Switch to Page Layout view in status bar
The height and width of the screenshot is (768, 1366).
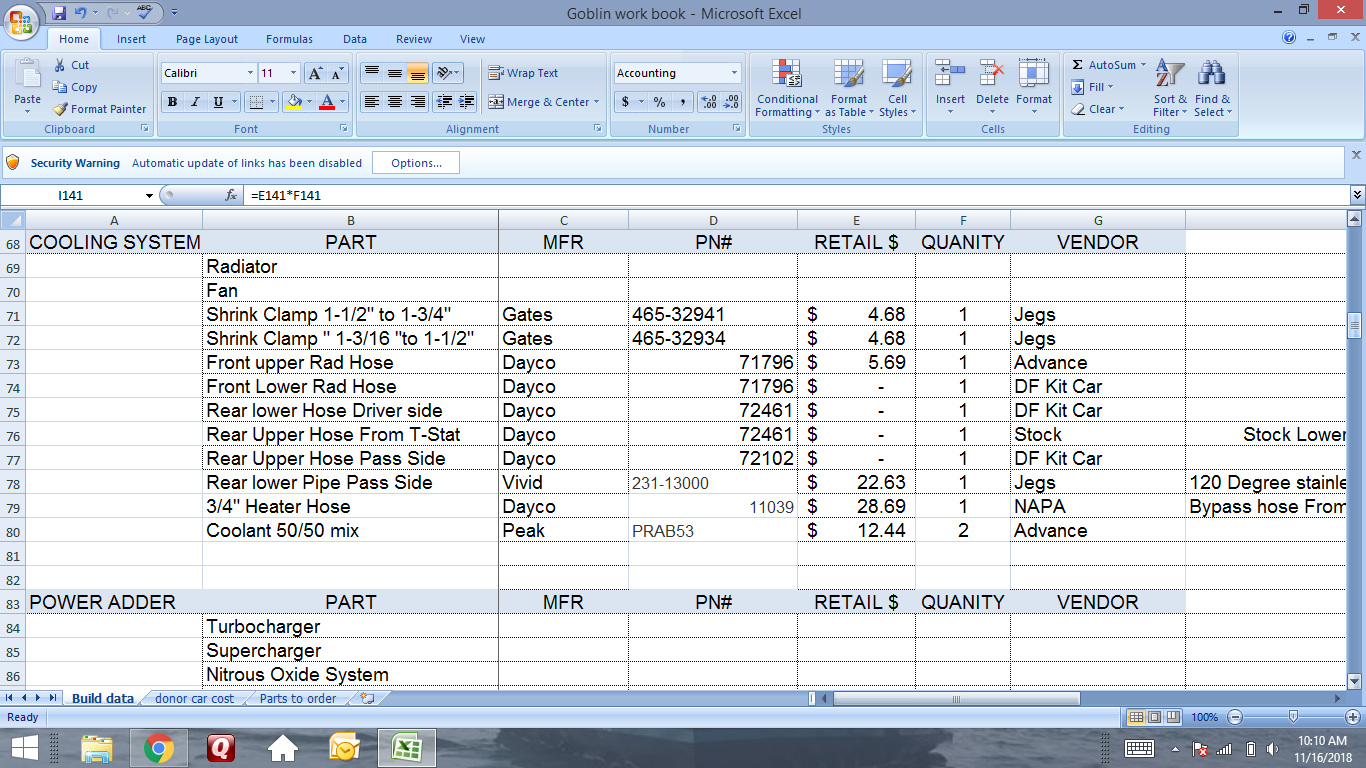tap(1154, 717)
